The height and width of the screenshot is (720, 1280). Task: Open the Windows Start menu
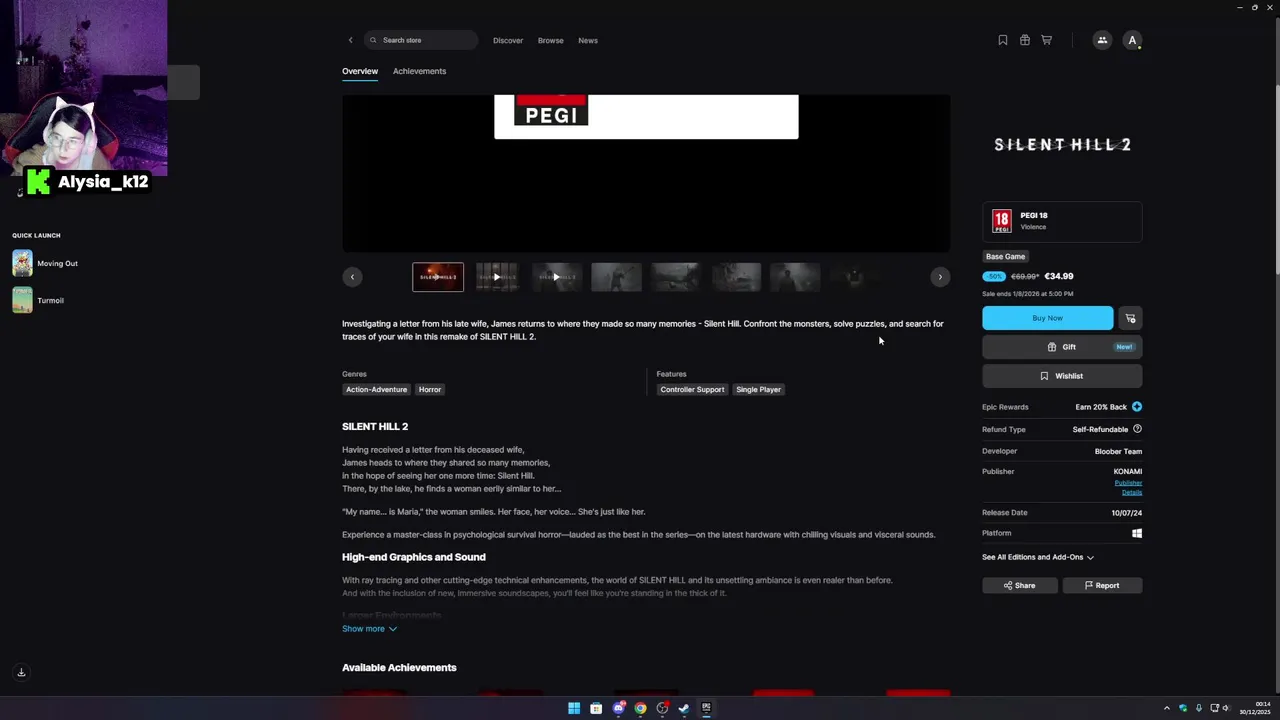(x=574, y=708)
